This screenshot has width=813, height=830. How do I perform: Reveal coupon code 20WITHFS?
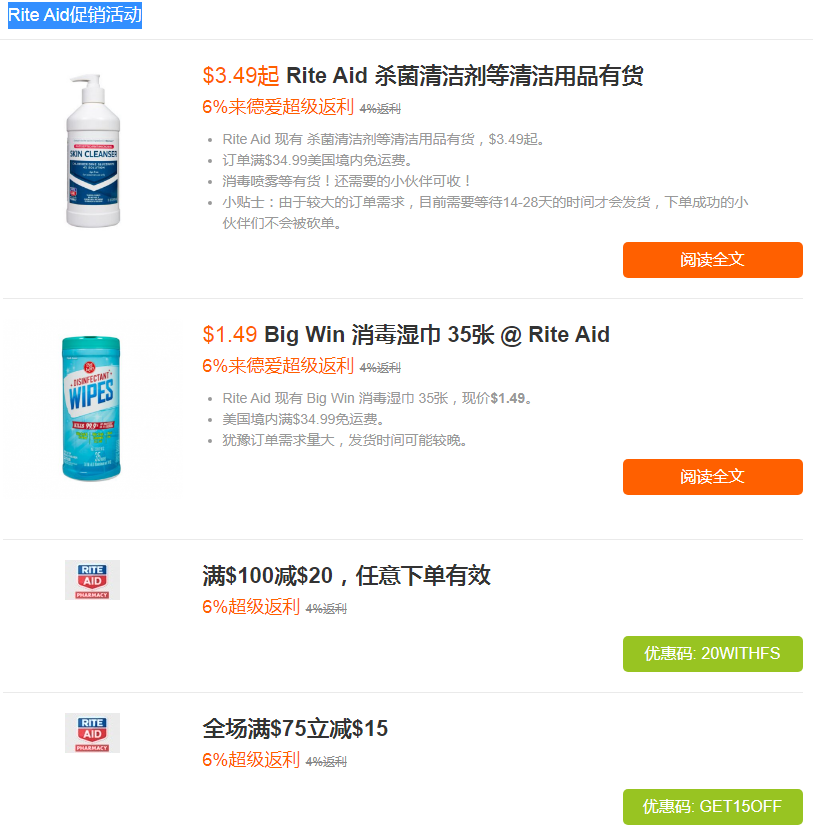click(x=712, y=653)
